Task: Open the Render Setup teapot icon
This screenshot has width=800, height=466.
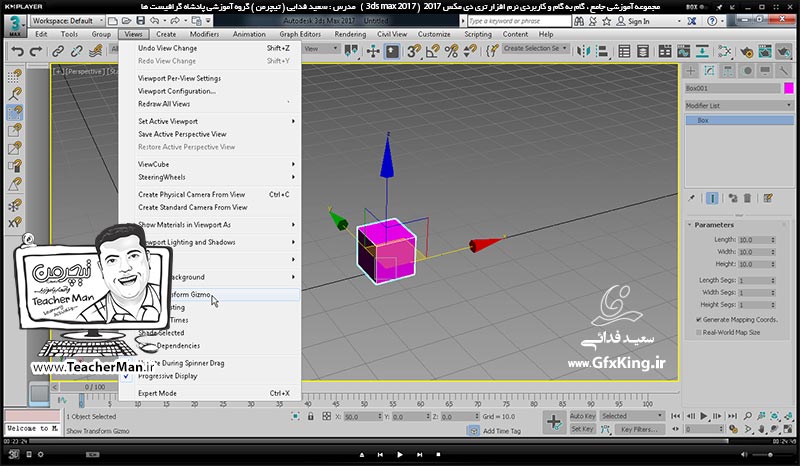Action: [x=746, y=51]
